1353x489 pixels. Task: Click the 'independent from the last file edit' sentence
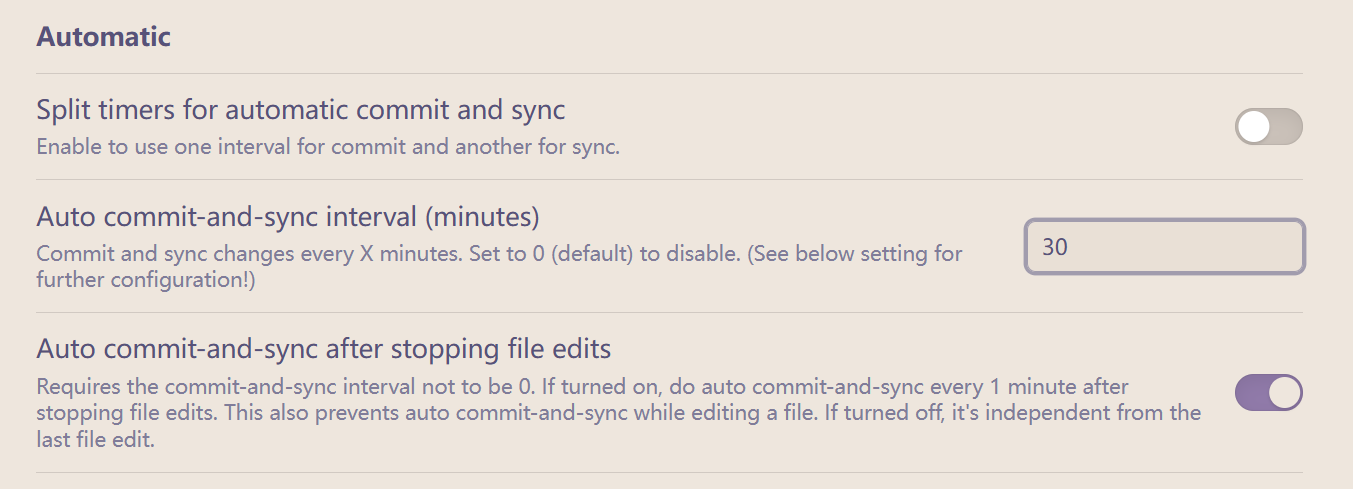619,426
